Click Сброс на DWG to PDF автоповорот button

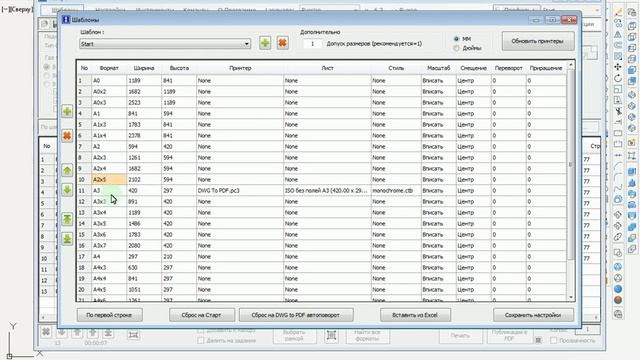pyautogui.click(x=296, y=315)
